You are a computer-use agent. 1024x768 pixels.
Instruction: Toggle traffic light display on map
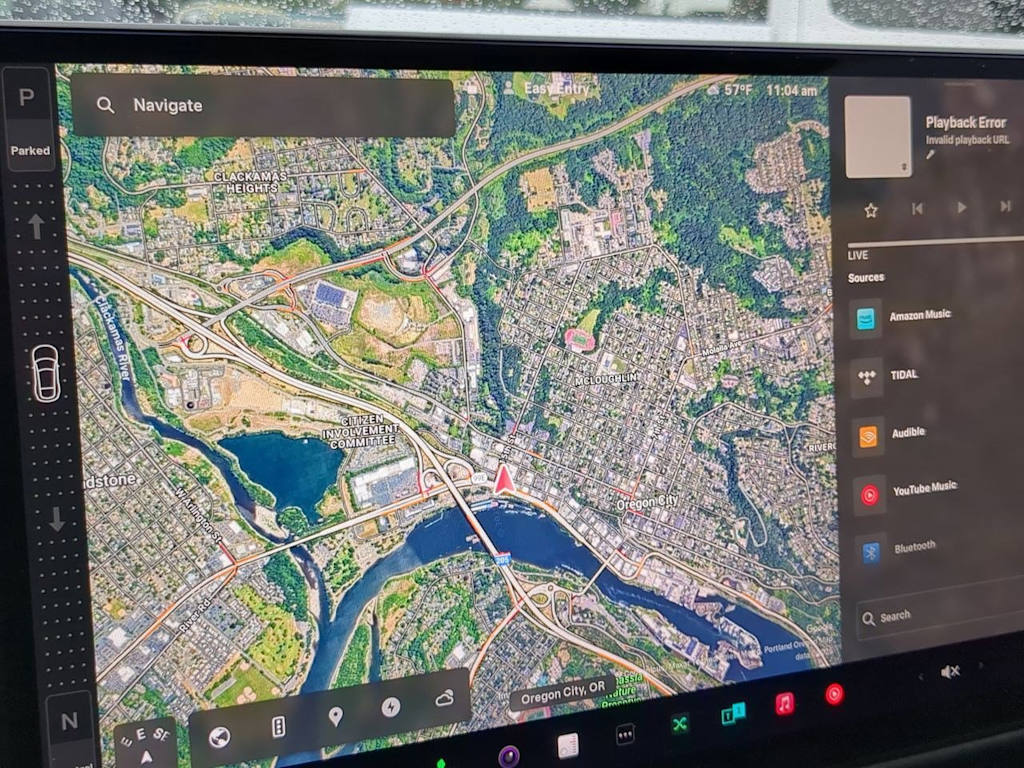tap(278, 727)
